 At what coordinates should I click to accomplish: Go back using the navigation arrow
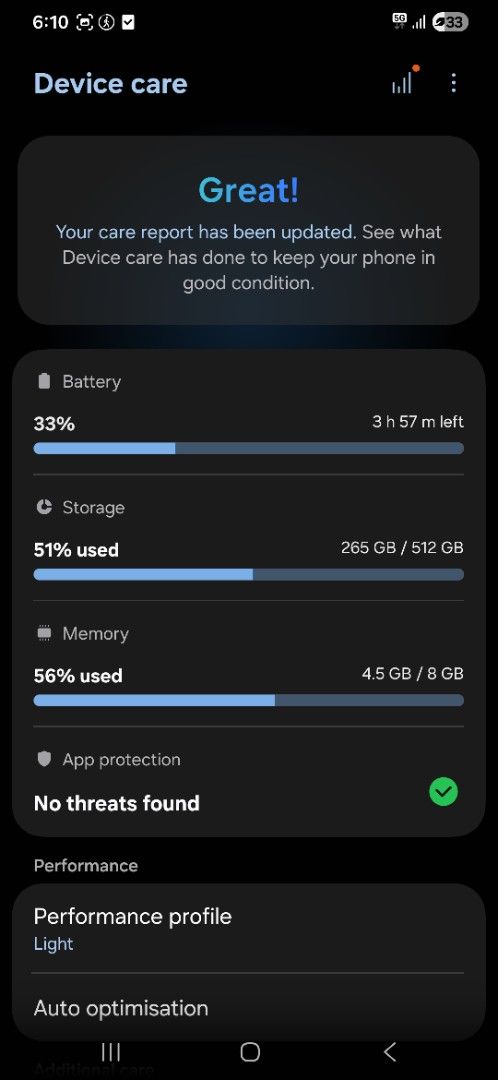tap(389, 1052)
